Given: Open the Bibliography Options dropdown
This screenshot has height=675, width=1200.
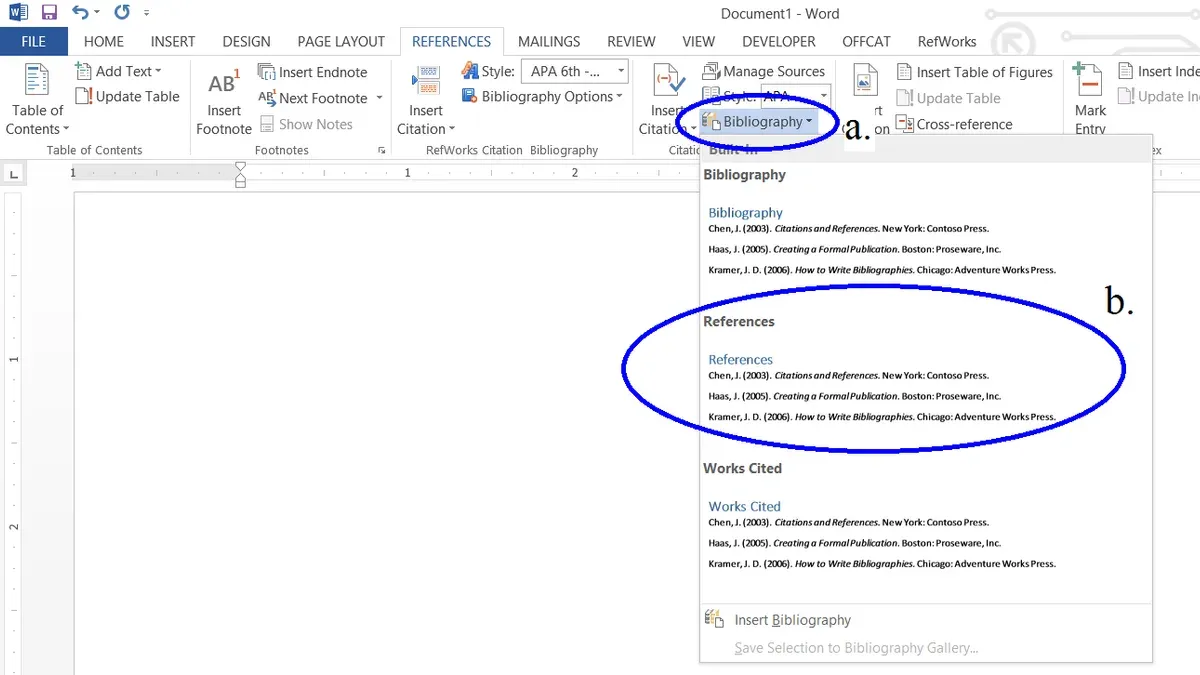Looking at the screenshot, I should (542, 96).
